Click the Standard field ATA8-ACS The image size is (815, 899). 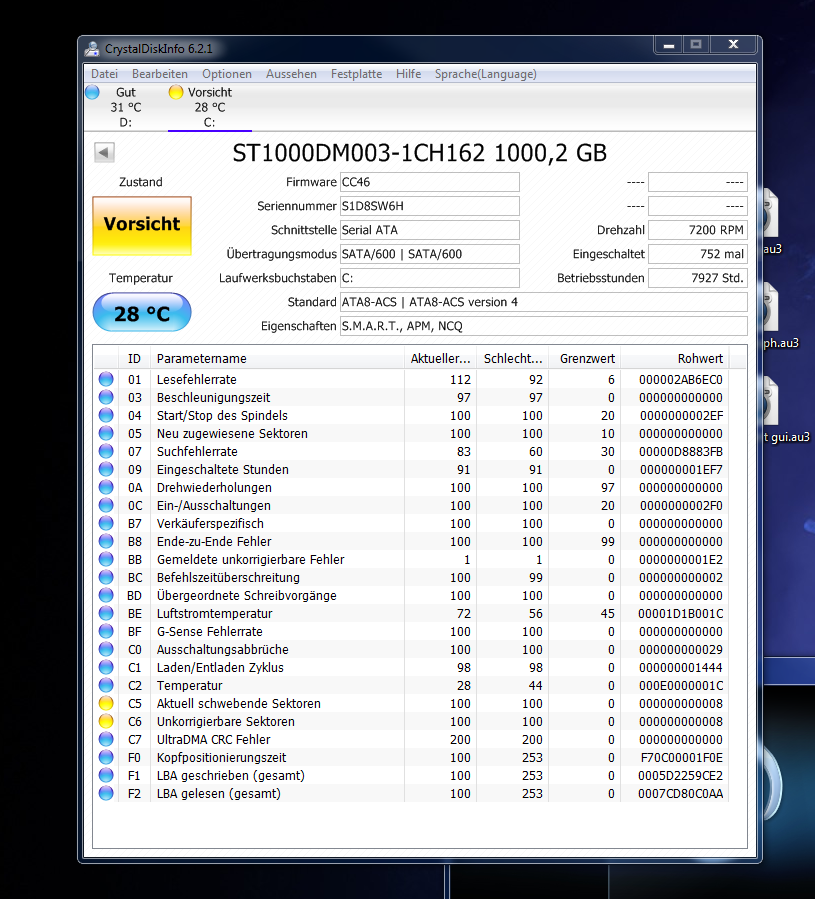[x=544, y=302]
